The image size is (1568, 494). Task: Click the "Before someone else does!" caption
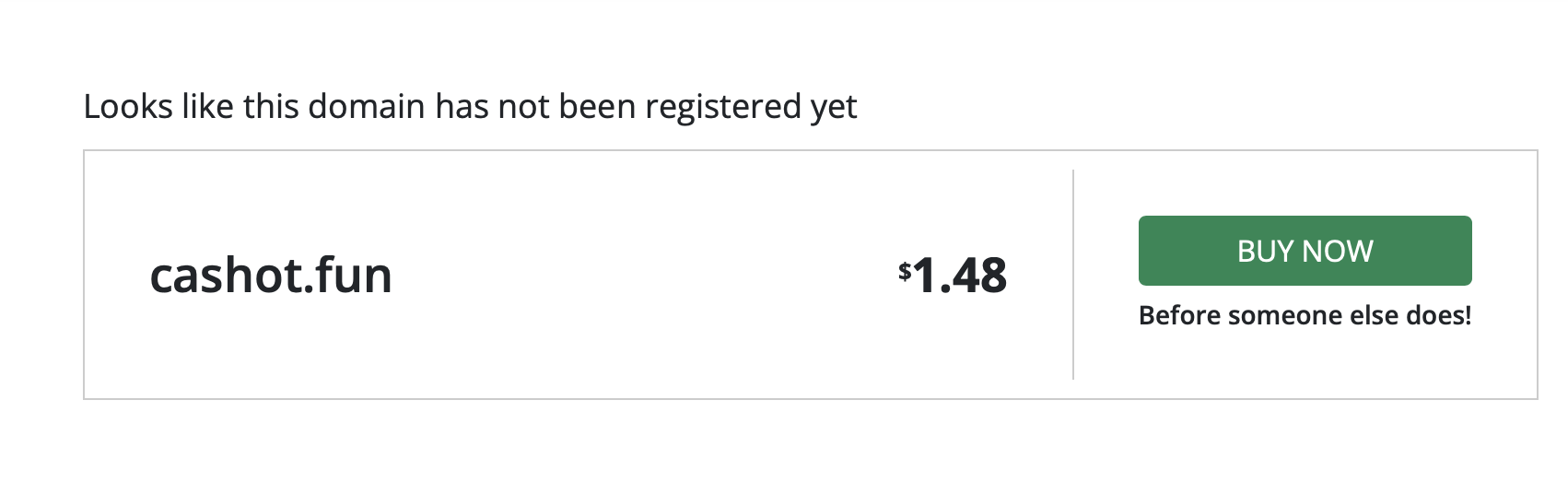pyautogui.click(x=1305, y=316)
